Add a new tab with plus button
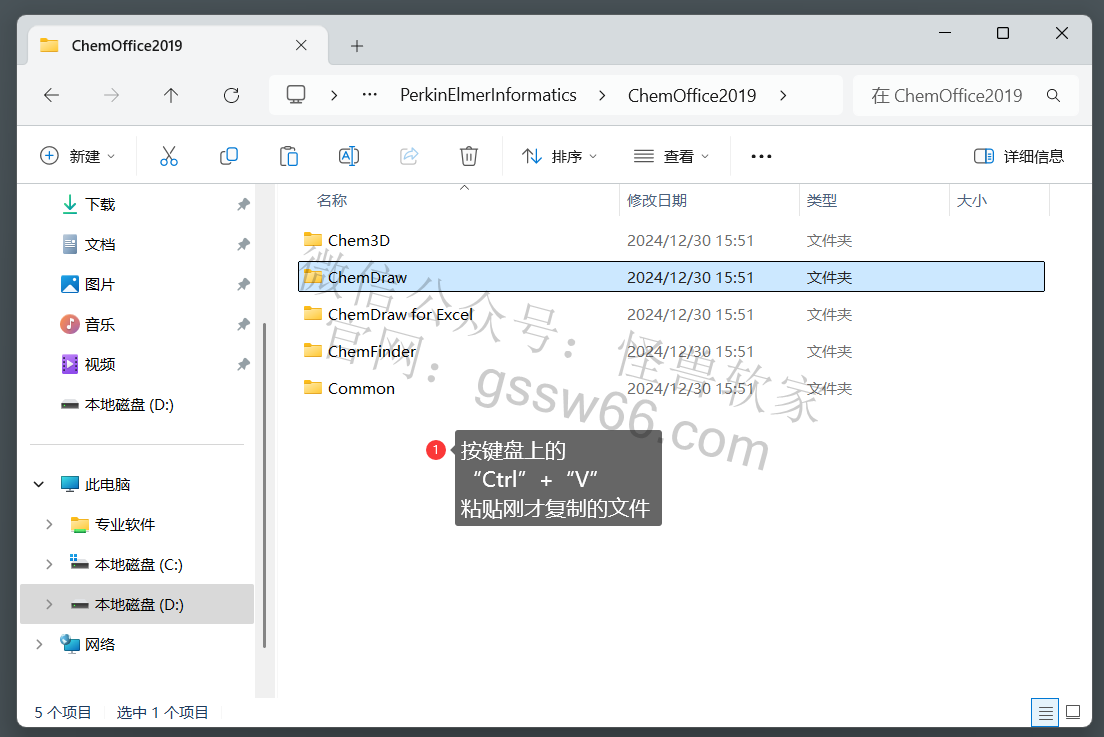Viewport: 1104px width, 737px height. tap(357, 46)
